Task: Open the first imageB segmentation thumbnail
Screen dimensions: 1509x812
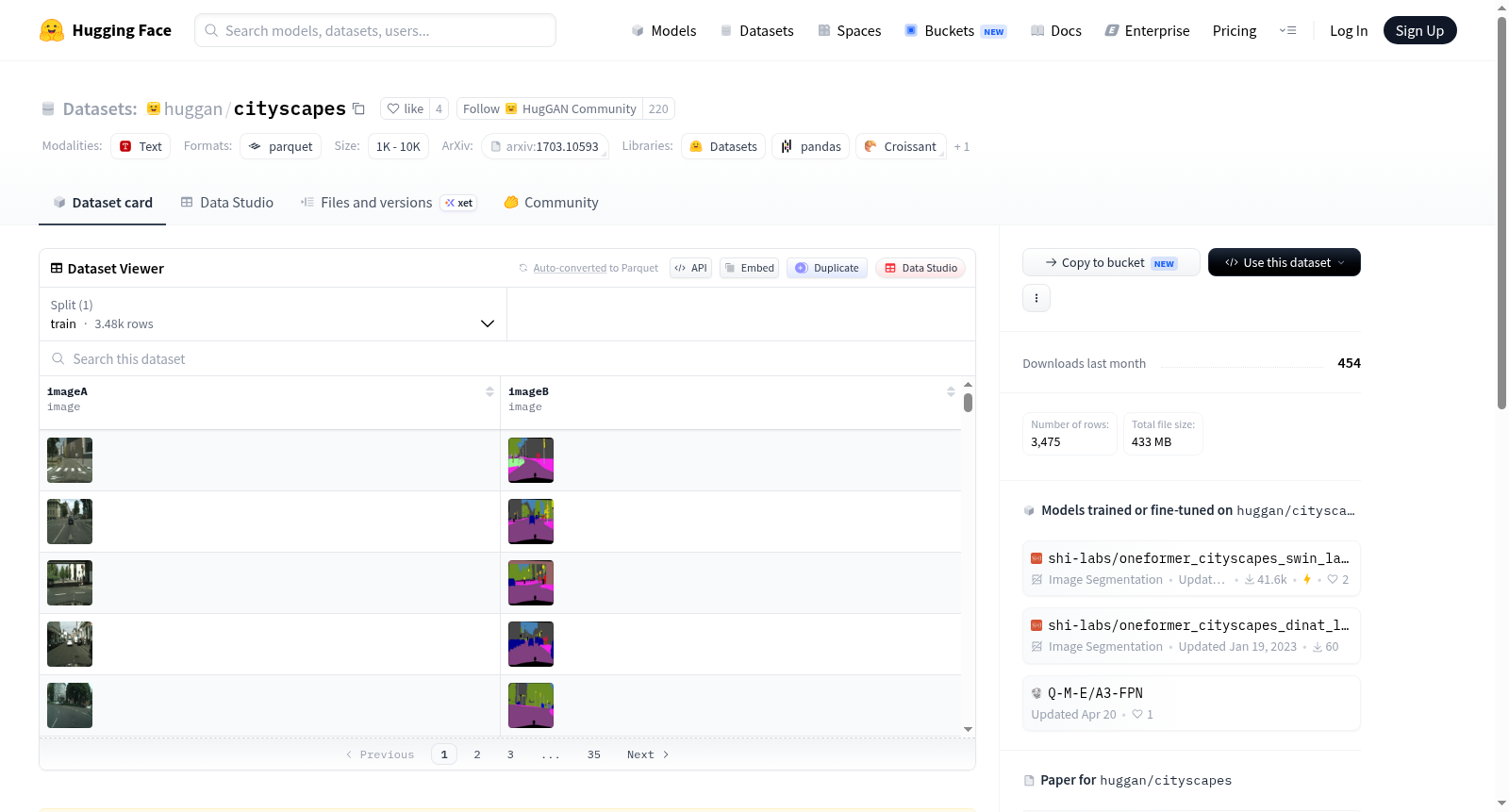Action: coord(531,460)
